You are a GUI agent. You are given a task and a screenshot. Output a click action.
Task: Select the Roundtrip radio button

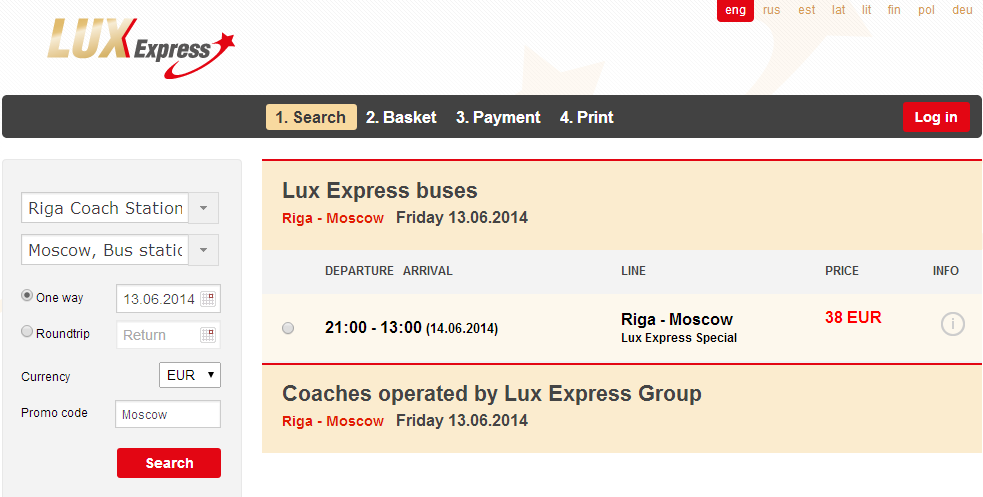[27, 332]
